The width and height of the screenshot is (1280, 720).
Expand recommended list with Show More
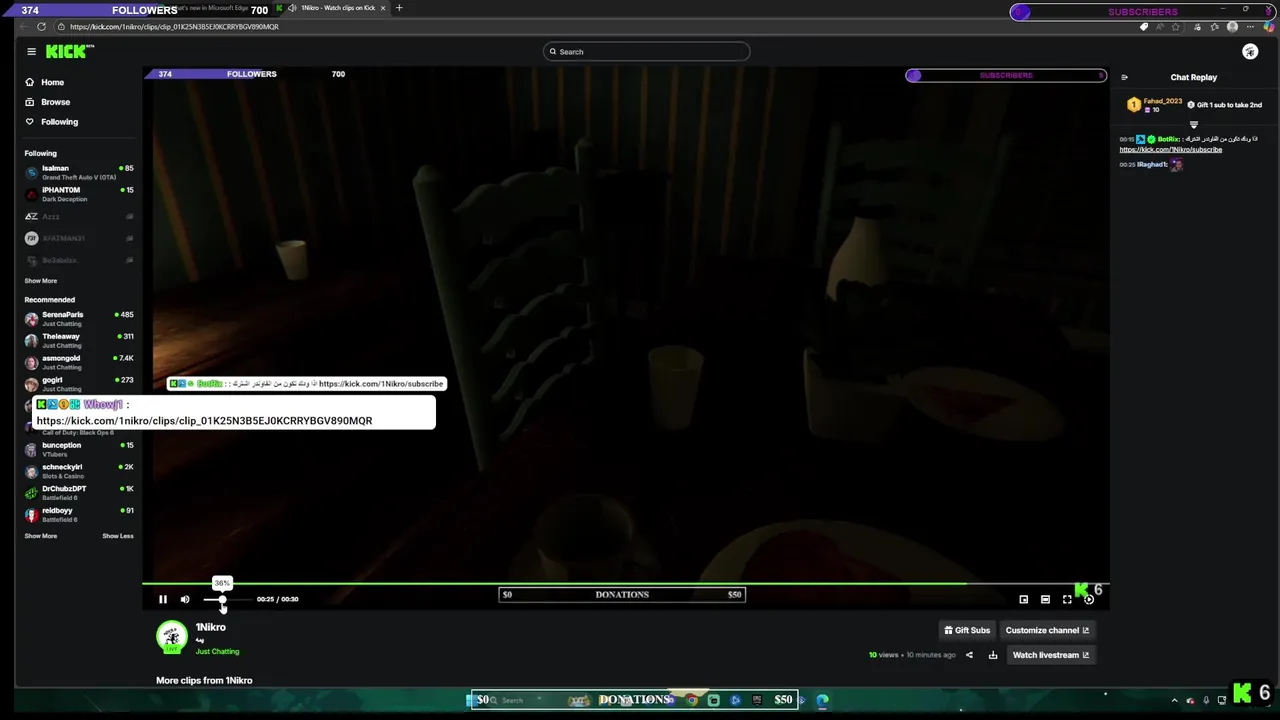tap(41, 536)
